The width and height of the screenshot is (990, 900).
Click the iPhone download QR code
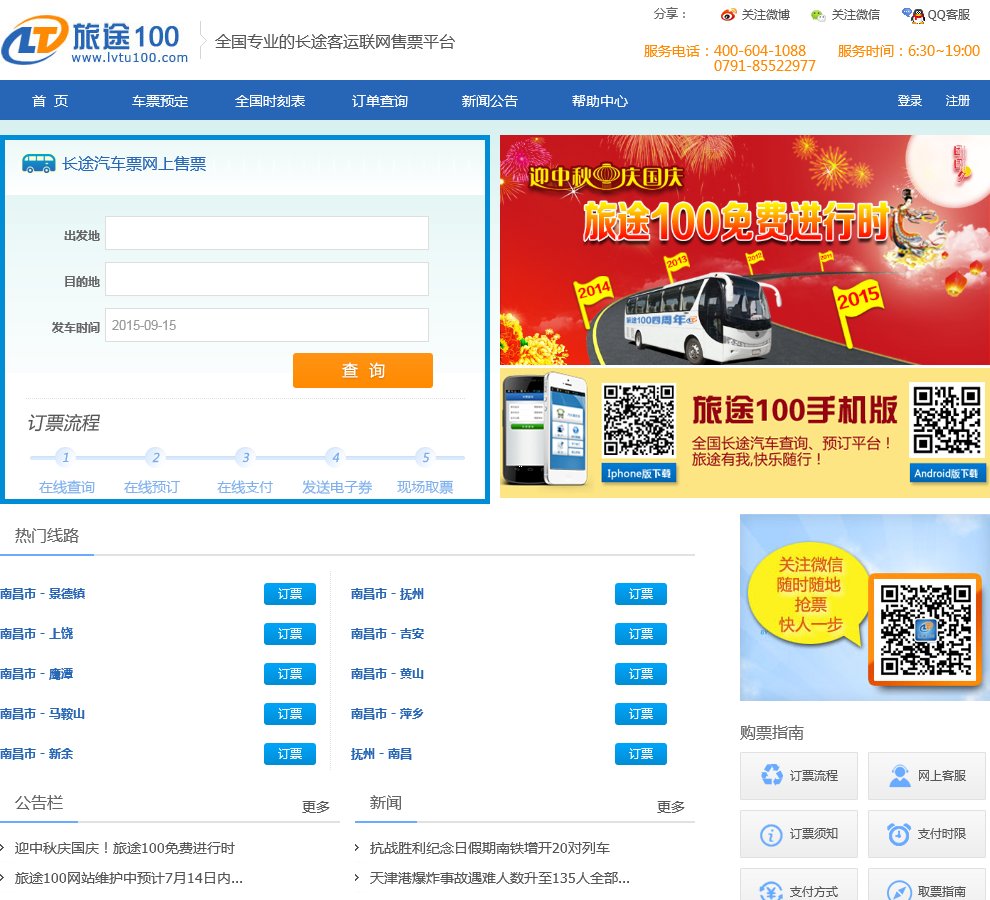(x=638, y=420)
